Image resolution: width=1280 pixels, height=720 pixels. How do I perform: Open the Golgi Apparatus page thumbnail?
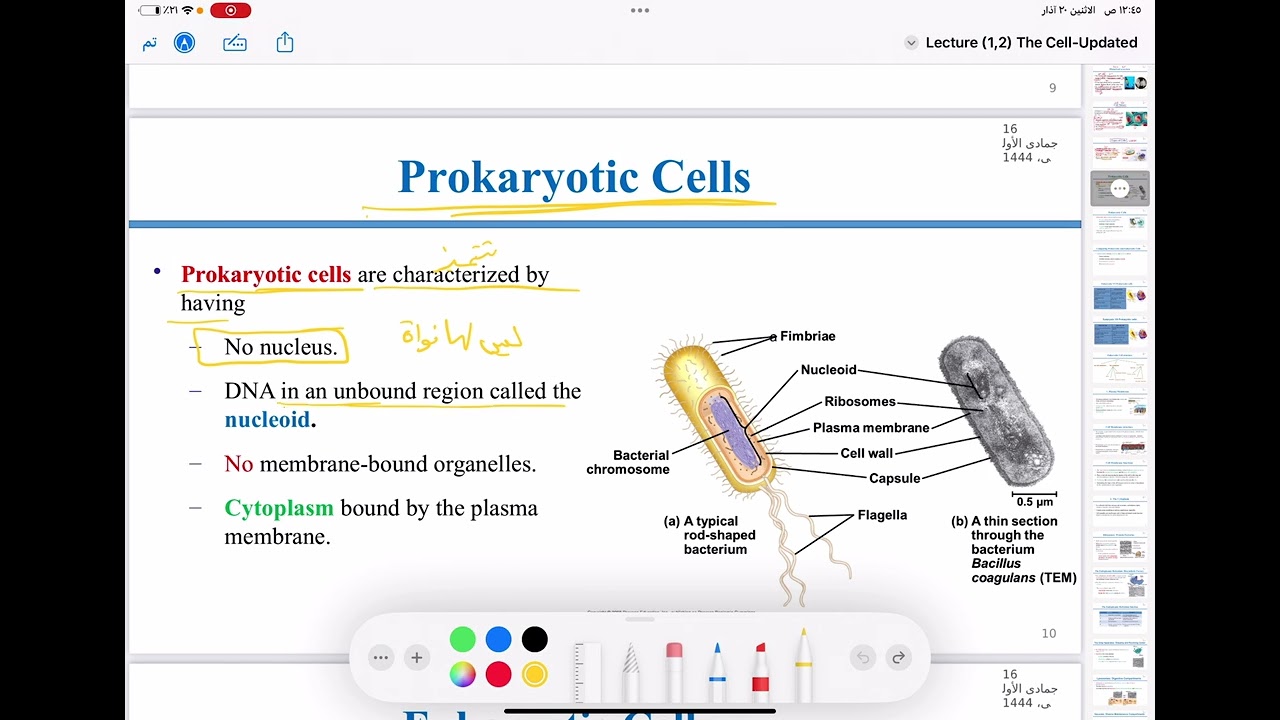coord(1120,653)
